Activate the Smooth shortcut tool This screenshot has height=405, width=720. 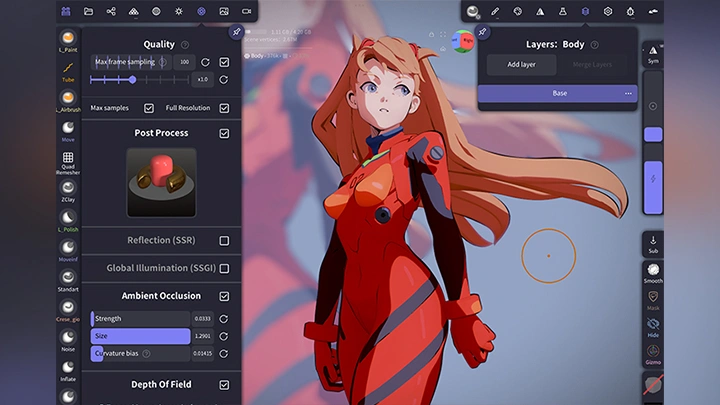653,273
